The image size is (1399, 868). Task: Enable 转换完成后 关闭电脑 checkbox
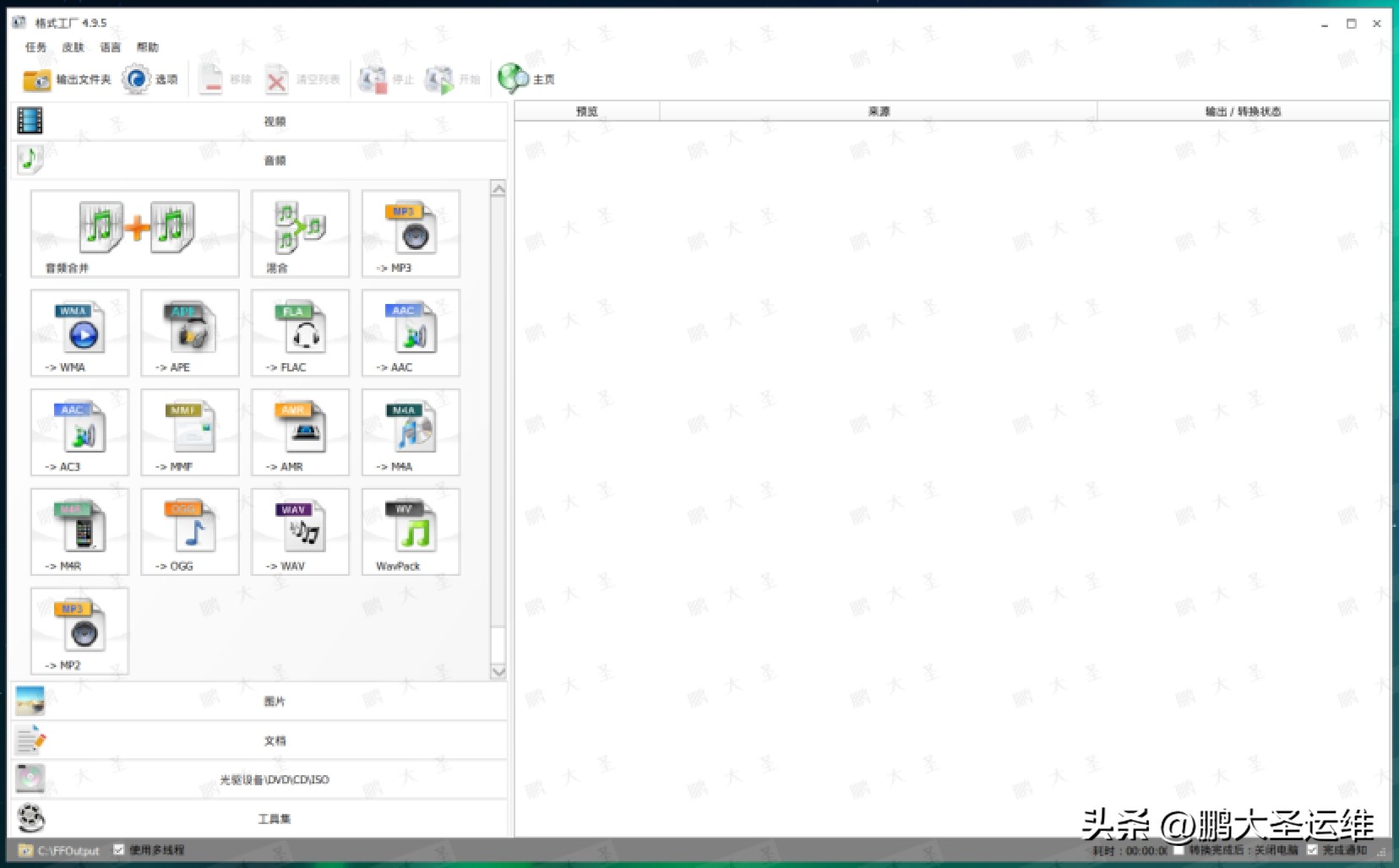(x=1179, y=849)
